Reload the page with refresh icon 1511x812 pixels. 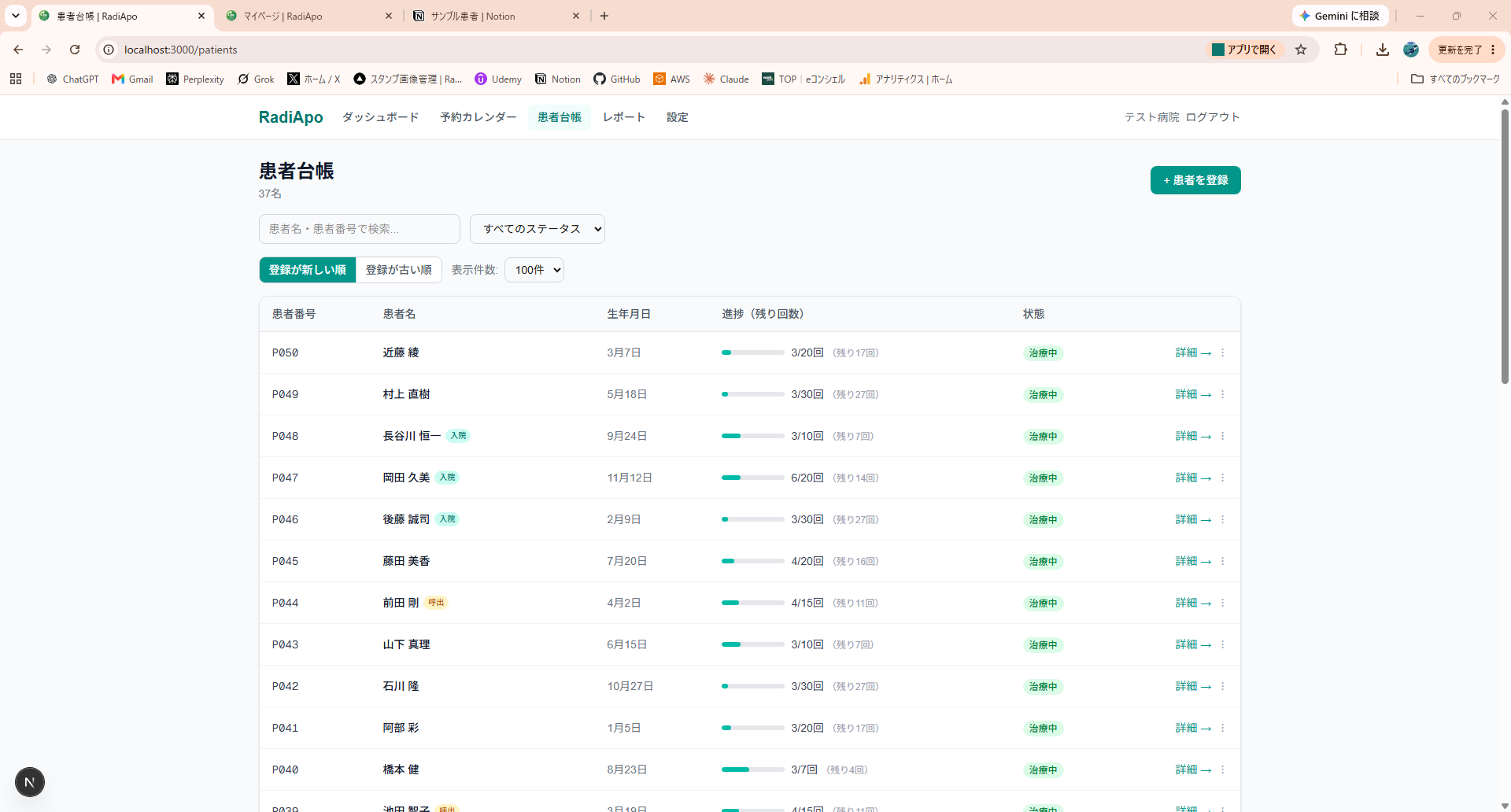point(75,50)
